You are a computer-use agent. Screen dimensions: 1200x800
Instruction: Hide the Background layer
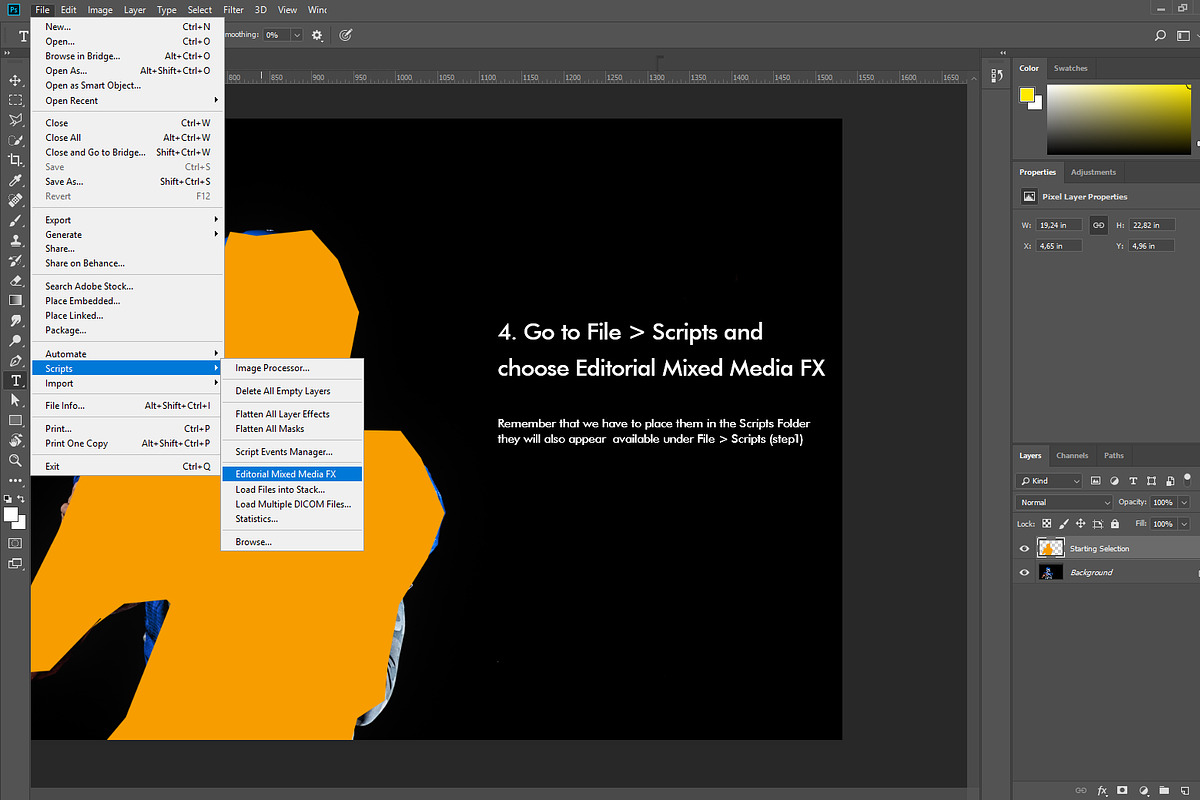(1024, 572)
